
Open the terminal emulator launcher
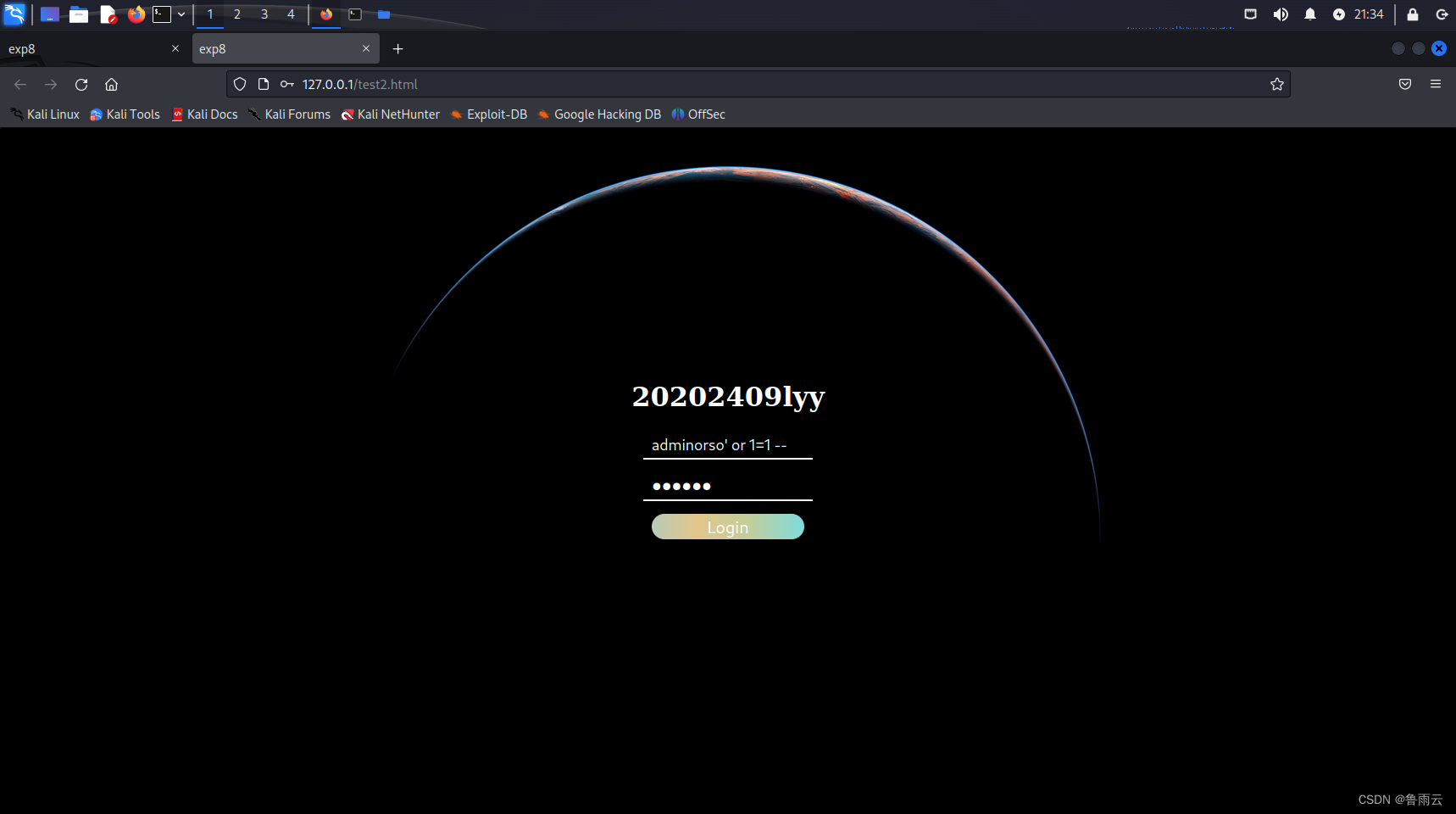tap(162, 14)
